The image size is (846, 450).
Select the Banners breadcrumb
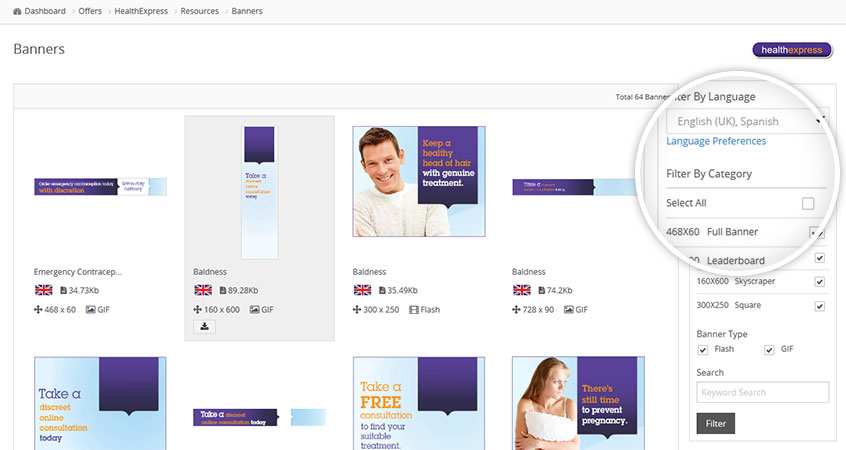click(x=247, y=11)
